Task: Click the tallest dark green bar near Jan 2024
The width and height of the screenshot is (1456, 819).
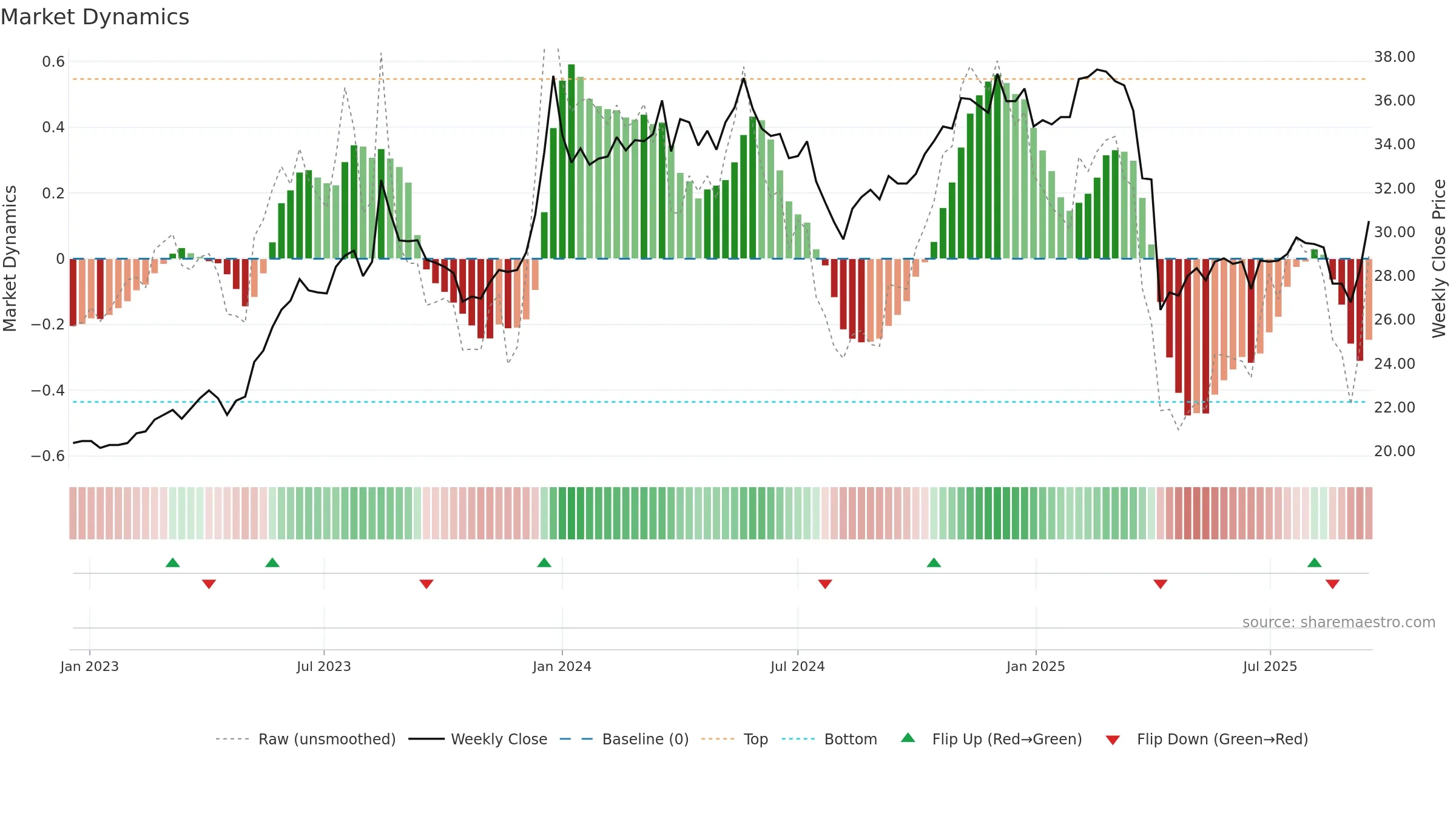Action: [x=571, y=161]
